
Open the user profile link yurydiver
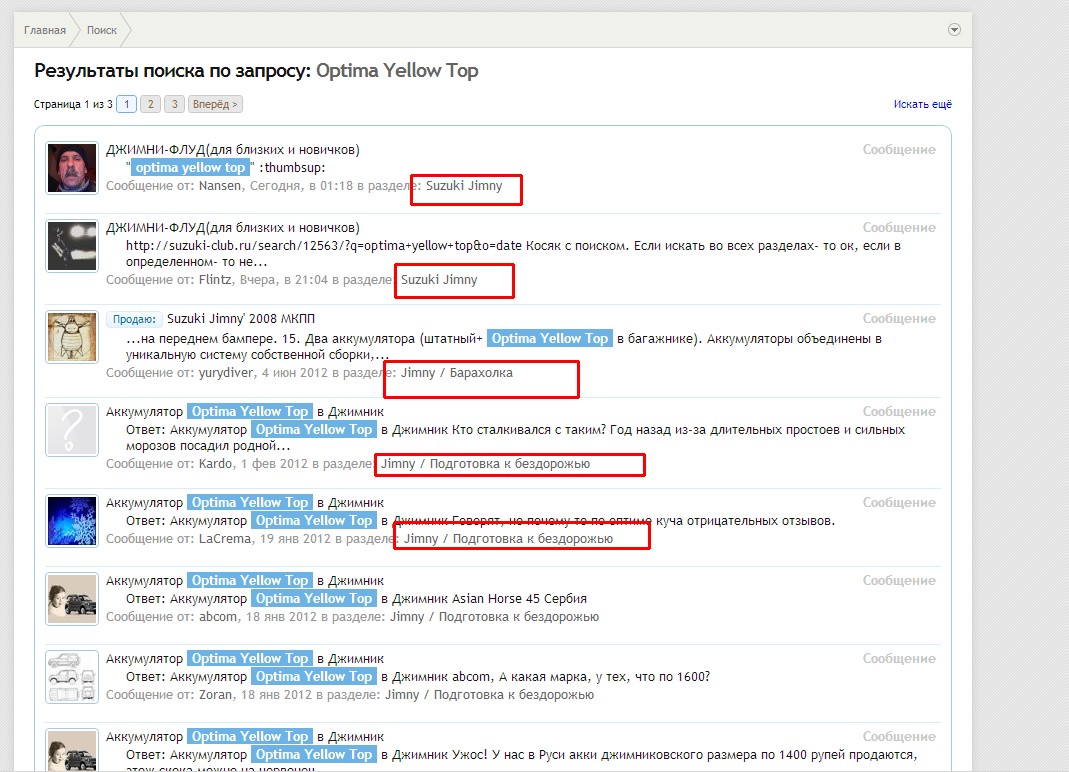(x=226, y=372)
